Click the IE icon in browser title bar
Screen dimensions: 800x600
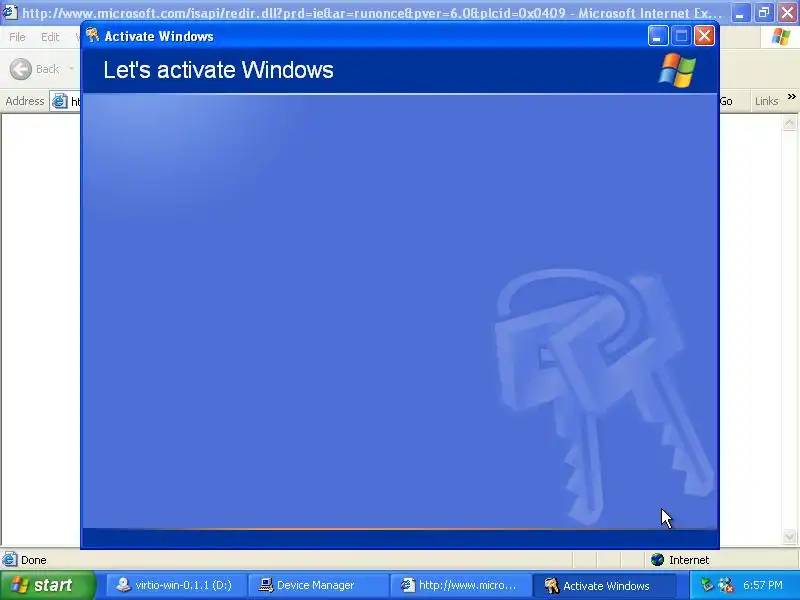click(x=9, y=12)
